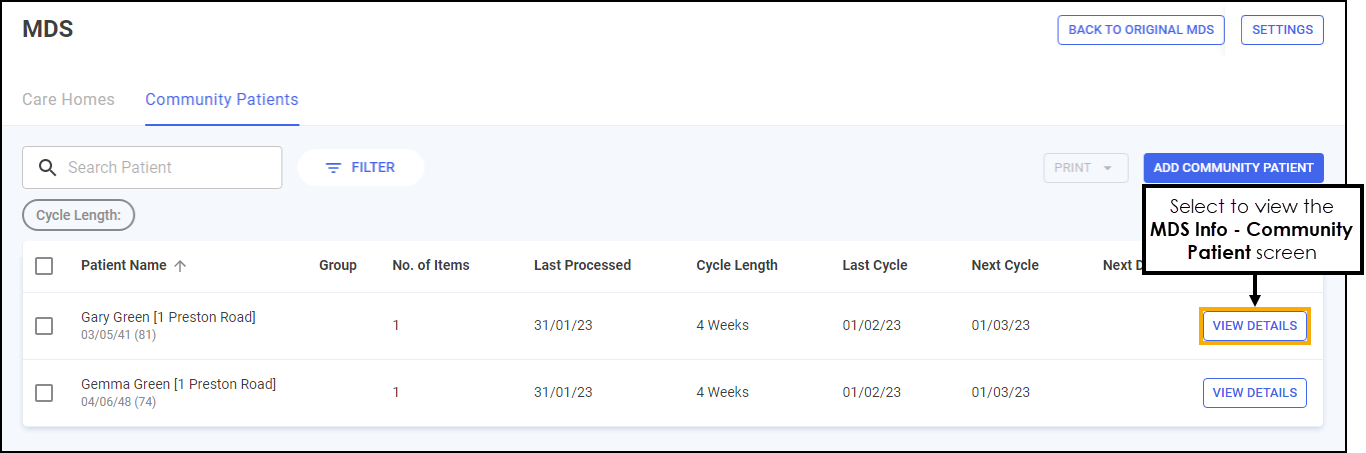Click the search magnifier icon

tap(47, 168)
